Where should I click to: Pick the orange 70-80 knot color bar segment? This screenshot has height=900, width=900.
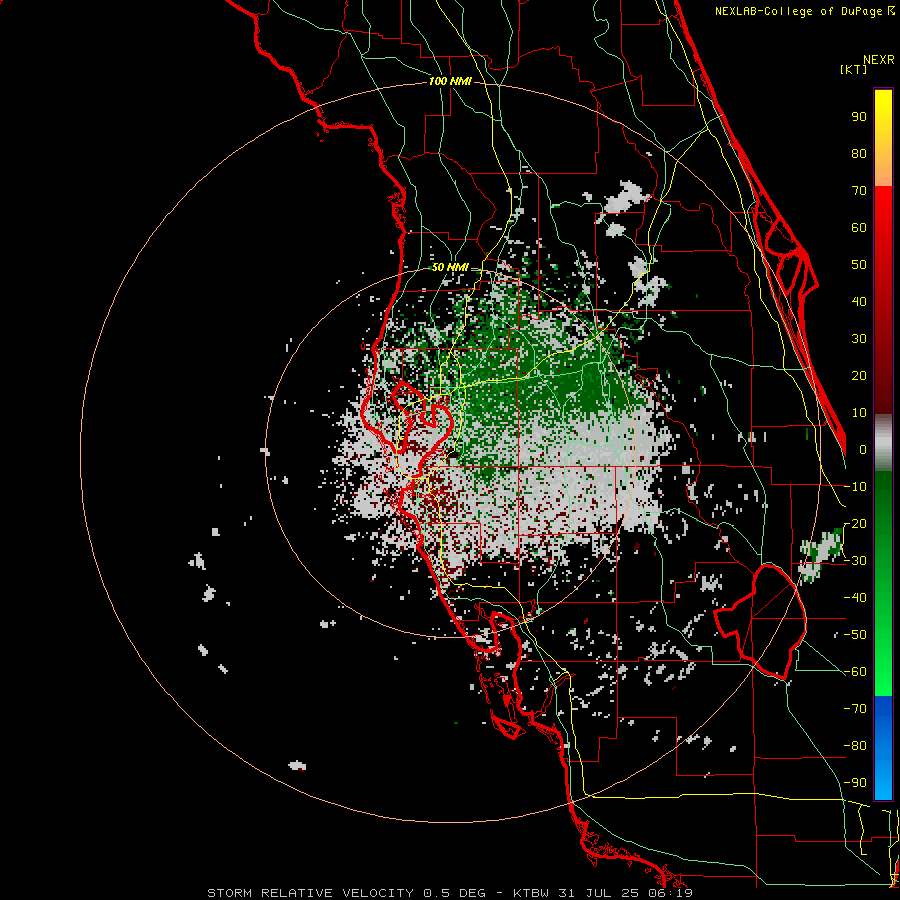(x=883, y=169)
